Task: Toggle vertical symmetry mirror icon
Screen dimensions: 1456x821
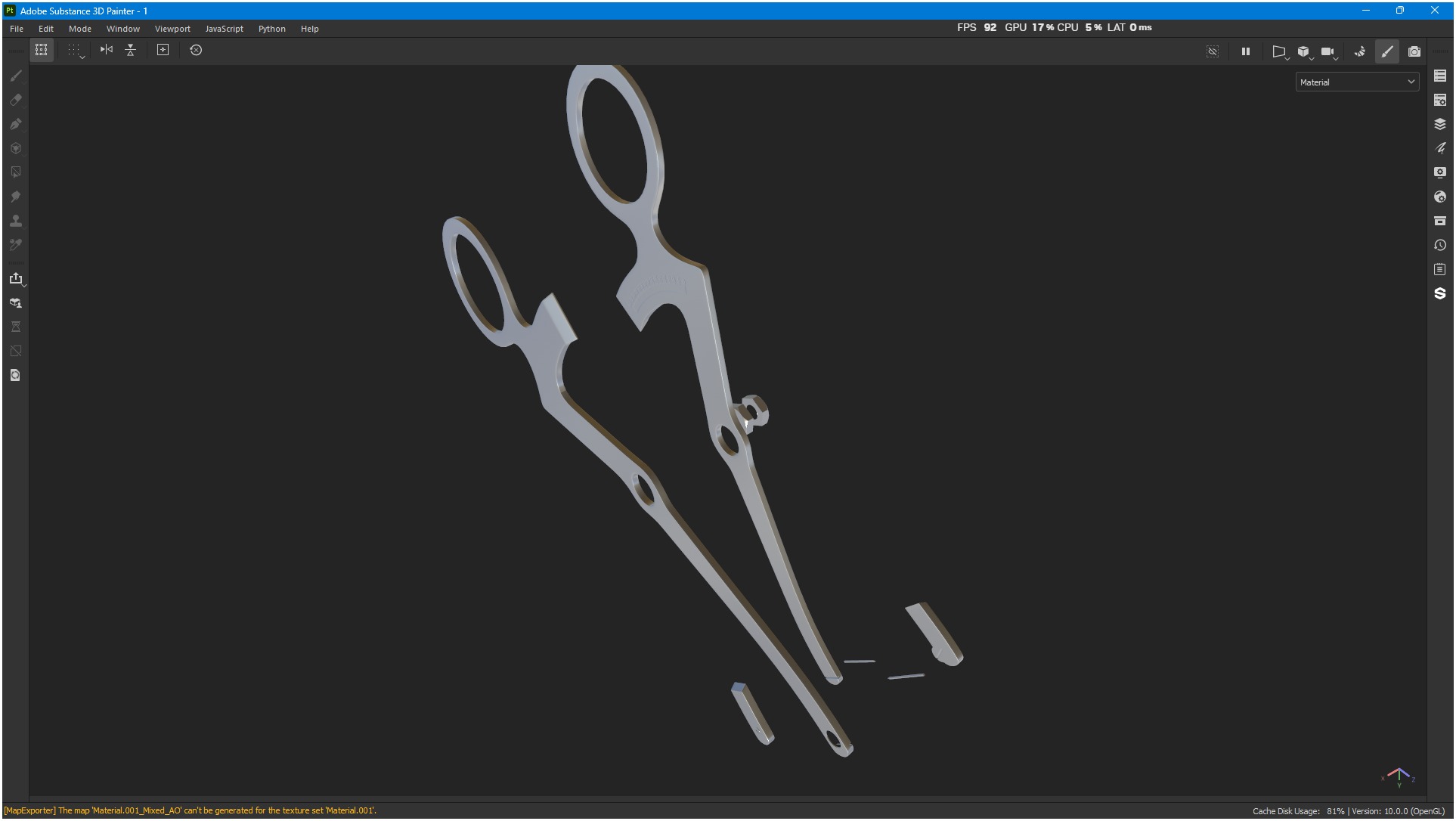Action: point(131,50)
